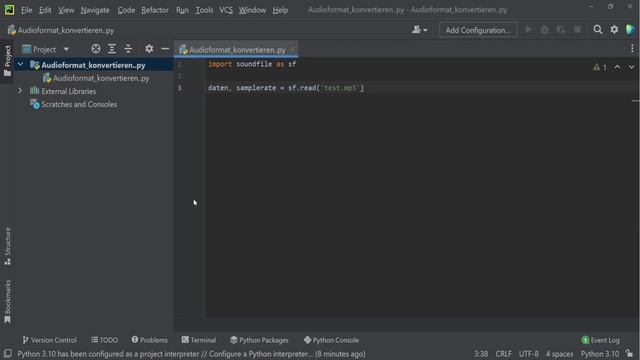Click cursor position 3:38 in status bar

pyautogui.click(x=481, y=354)
